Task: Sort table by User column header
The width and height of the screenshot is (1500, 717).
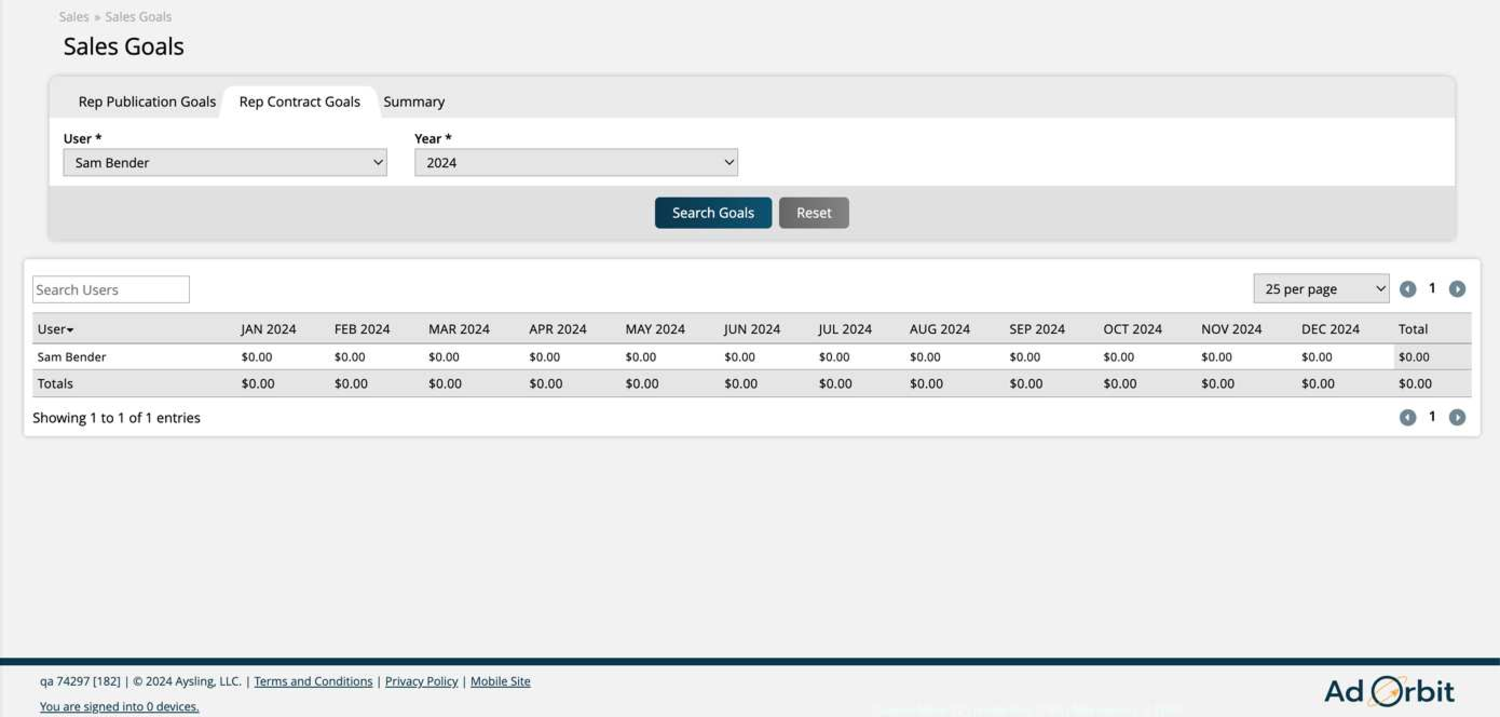Action: pyautogui.click(x=55, y=329)
